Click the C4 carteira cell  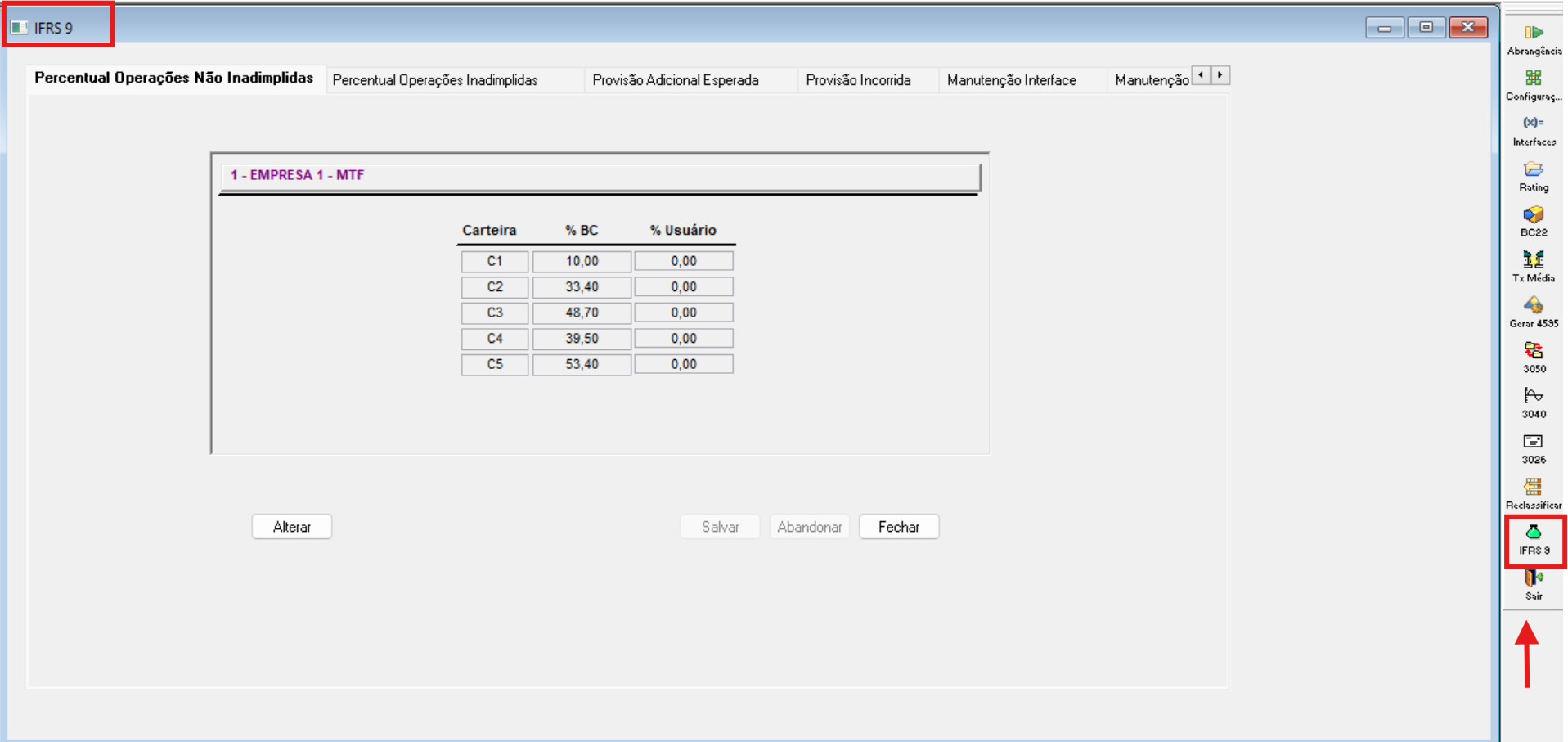[495, 339]
